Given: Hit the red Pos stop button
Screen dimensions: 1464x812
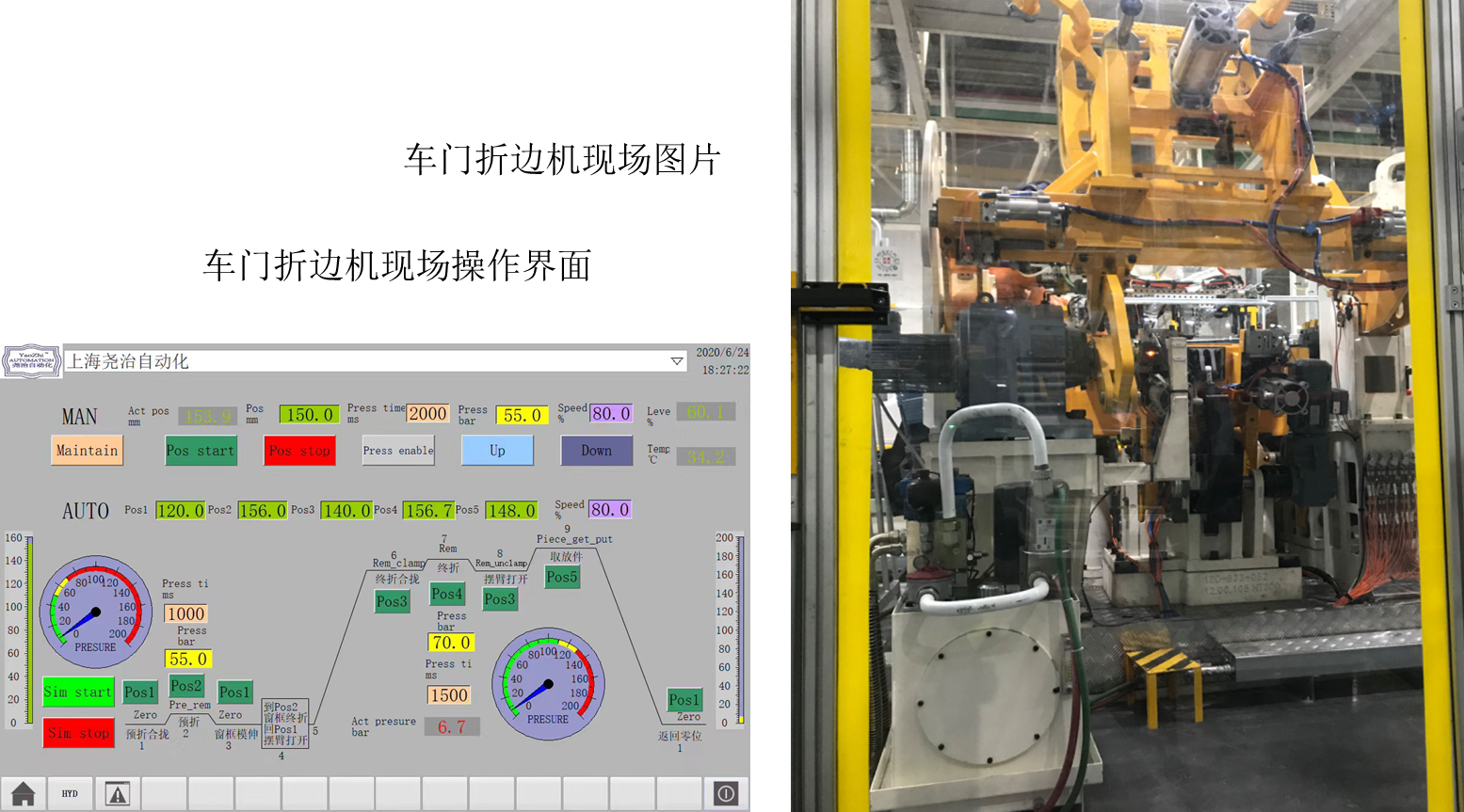Looking at the screenshot, I should click(299, 451).
